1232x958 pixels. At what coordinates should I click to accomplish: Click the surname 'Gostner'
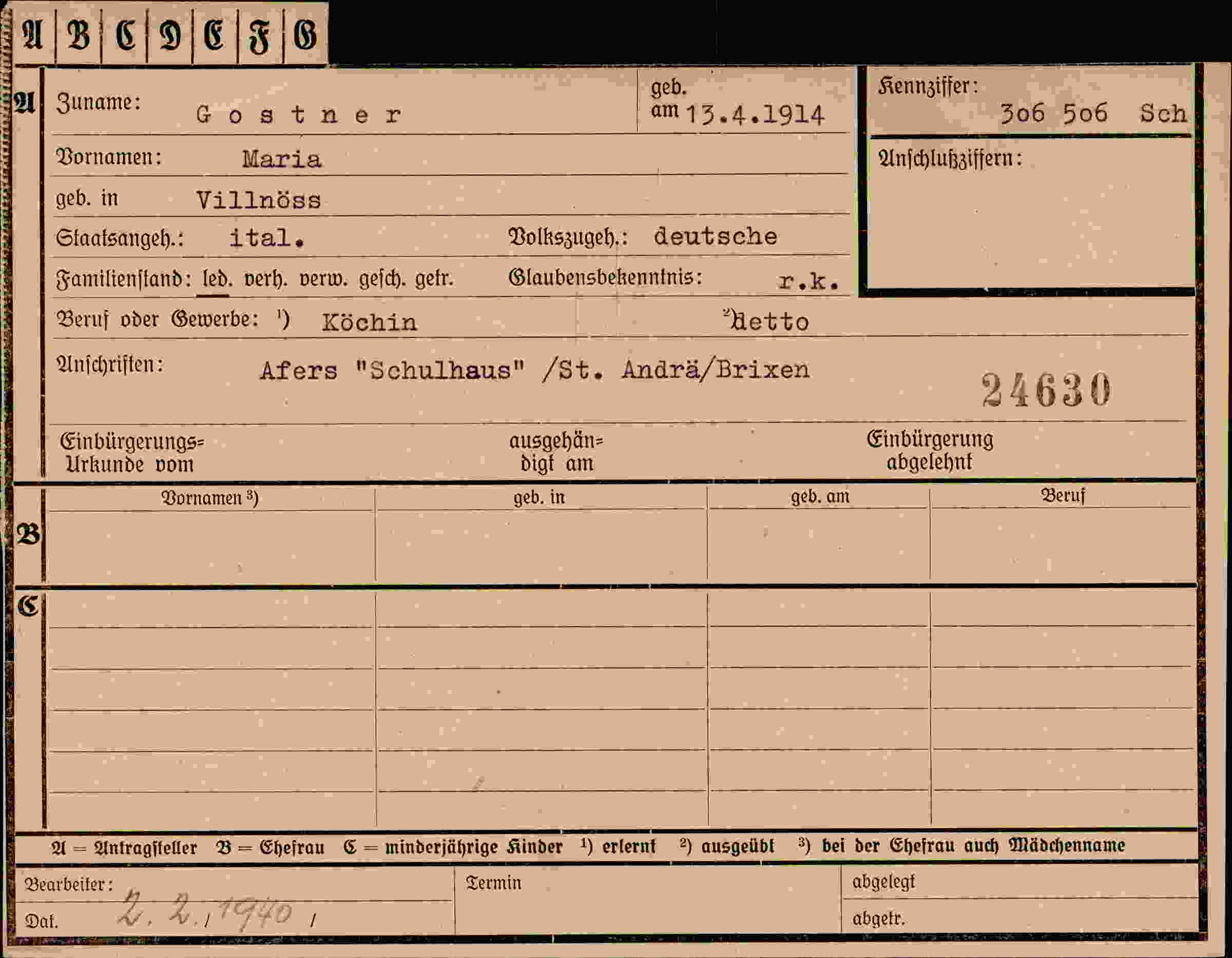(x=299, y=115)
